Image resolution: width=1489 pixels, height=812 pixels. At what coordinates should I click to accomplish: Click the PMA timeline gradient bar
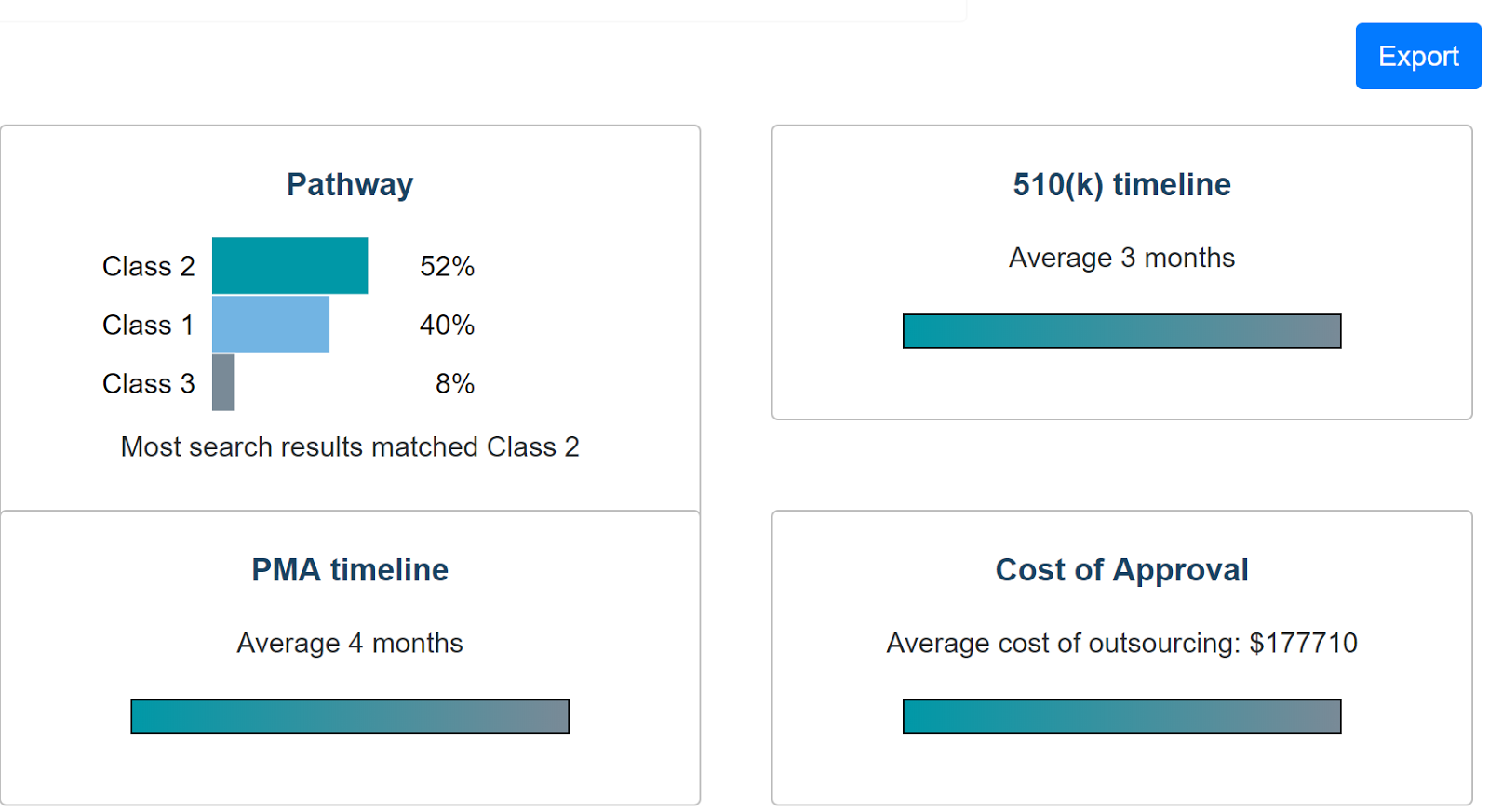tap(350, 716)
